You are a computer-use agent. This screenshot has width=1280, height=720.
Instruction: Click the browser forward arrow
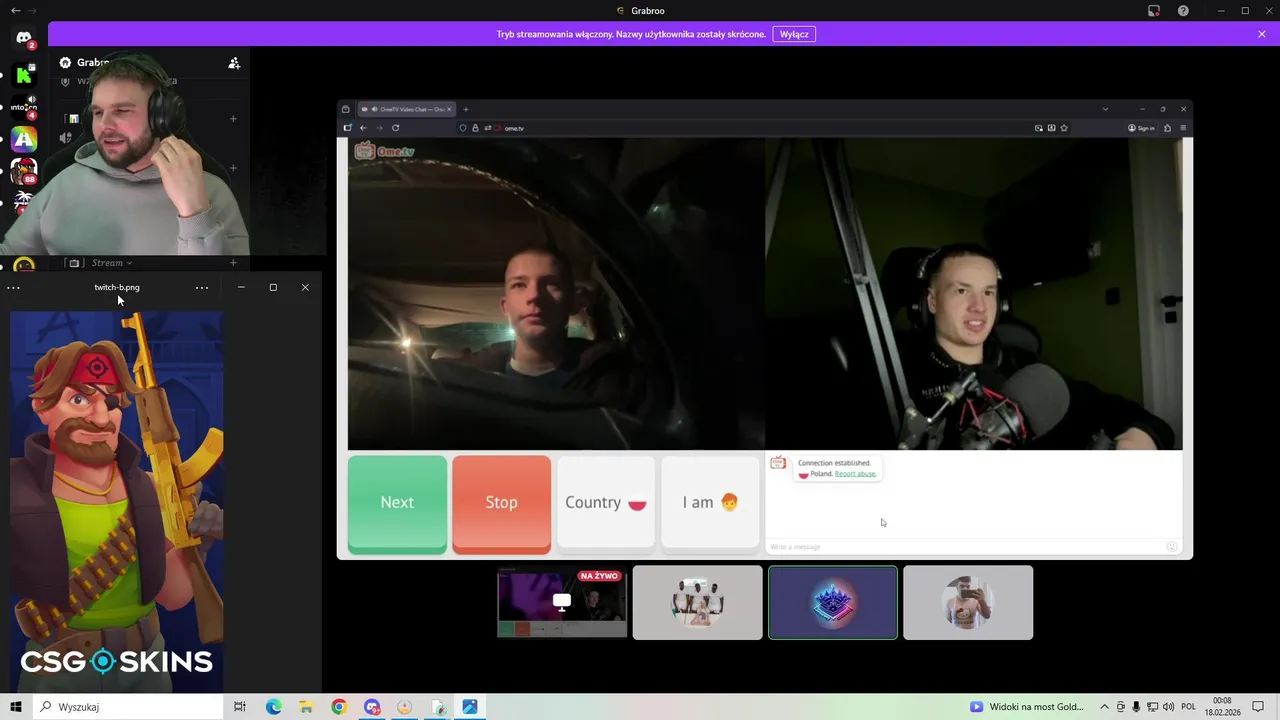tap(379, 128)
